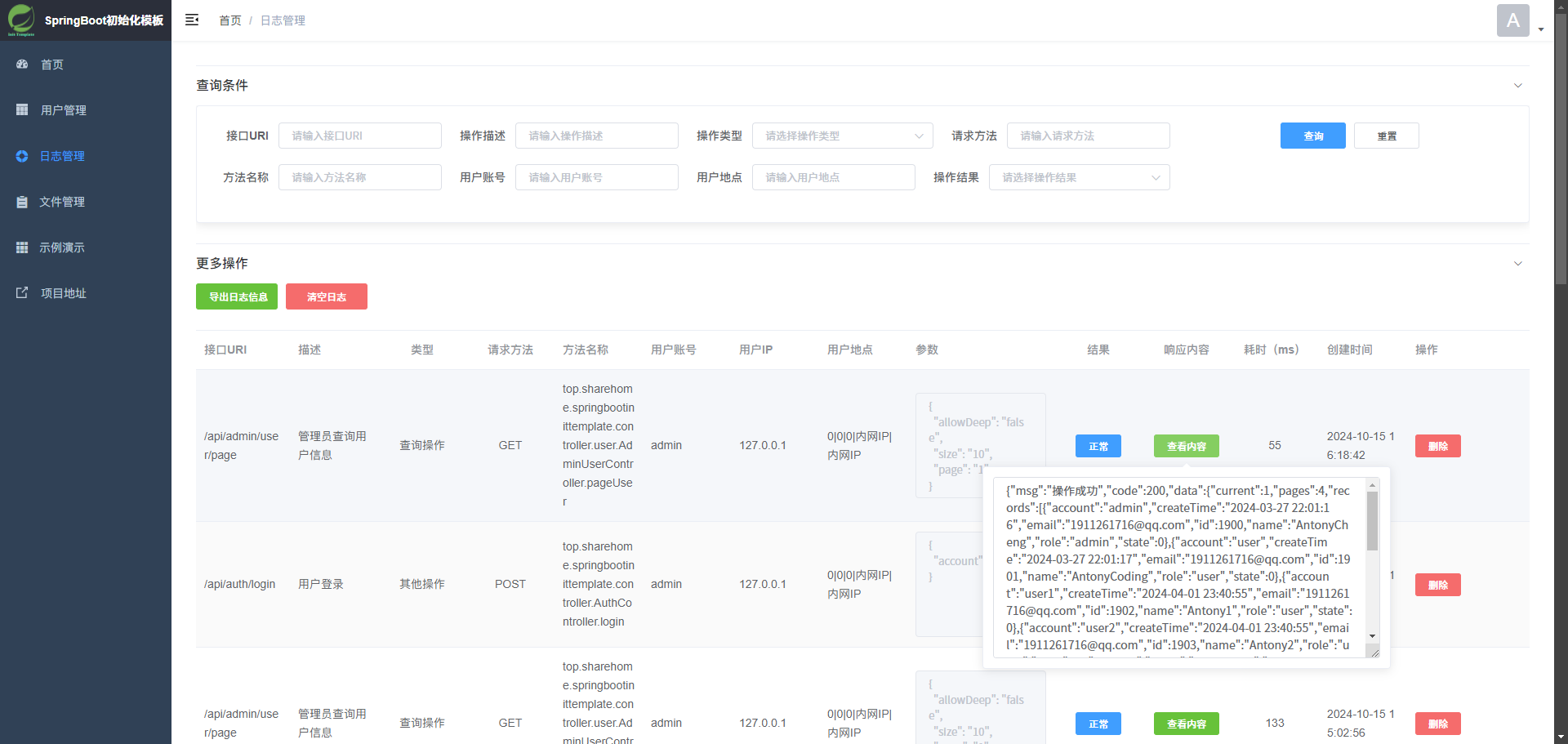Click 2024-10-15 16:18:42 timestamp cell
Image resolution: width=1568 pixels, height=744 pixels.
pyautogui.click(x=1361, y=446)
